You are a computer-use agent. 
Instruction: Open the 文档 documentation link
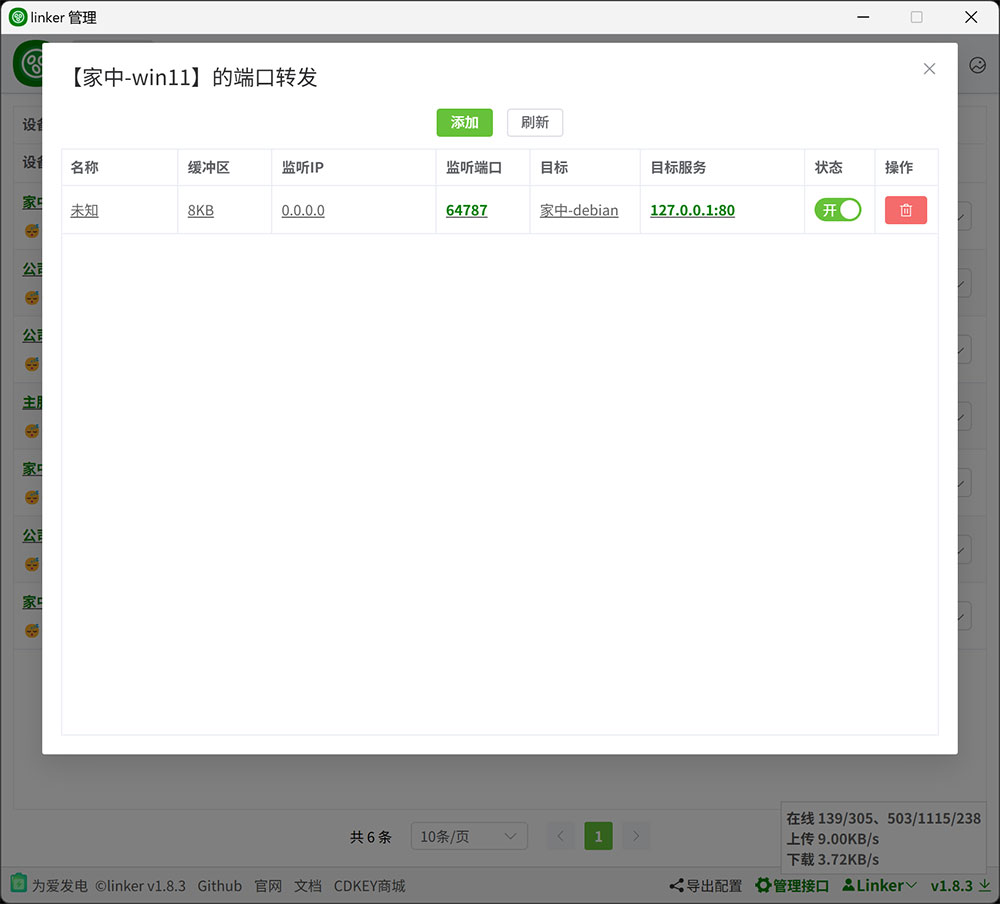click(308, 886)
